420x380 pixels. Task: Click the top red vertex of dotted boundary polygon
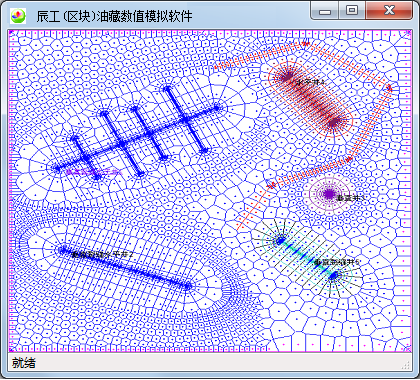coord(306,42)
